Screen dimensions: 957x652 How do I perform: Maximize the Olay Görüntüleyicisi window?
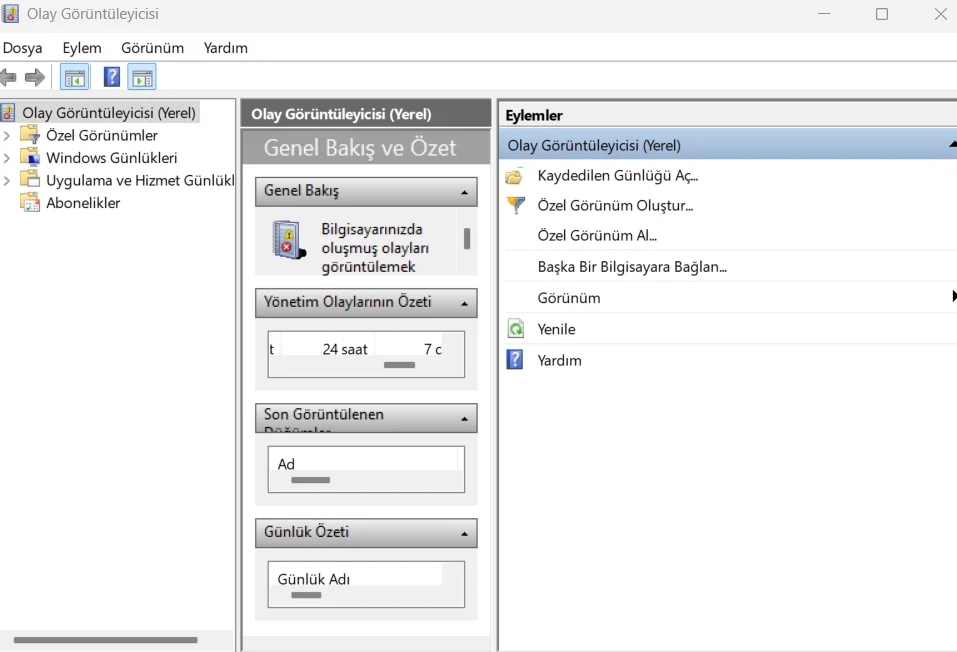pyautogui.click(x=882, y=13)
